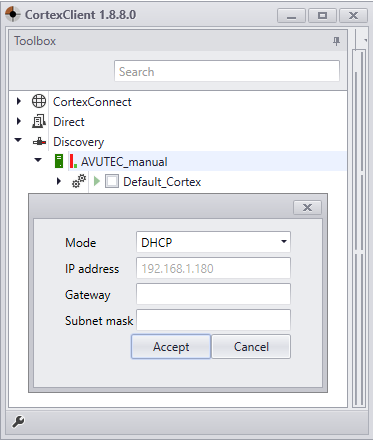Select the Default_Cortex tree item

[162, 182]
